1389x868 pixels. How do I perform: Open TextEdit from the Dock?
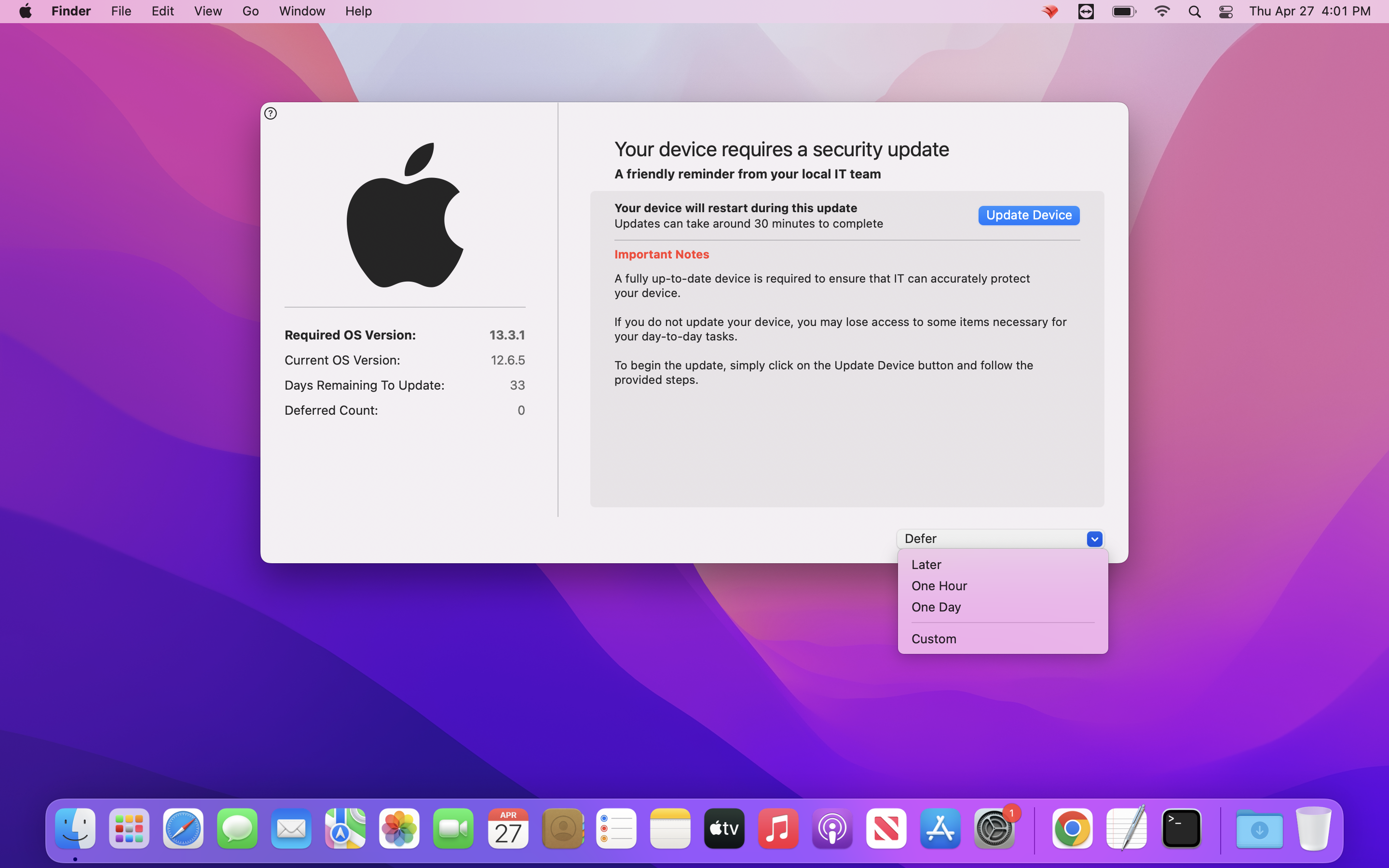tap(1126, 828)
